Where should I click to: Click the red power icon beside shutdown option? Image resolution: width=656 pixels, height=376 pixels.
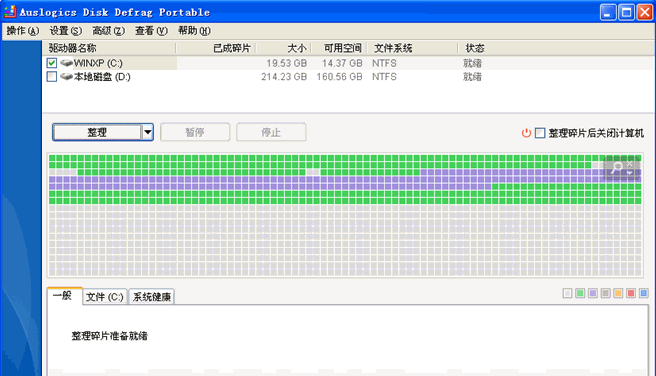click(526, 133)
